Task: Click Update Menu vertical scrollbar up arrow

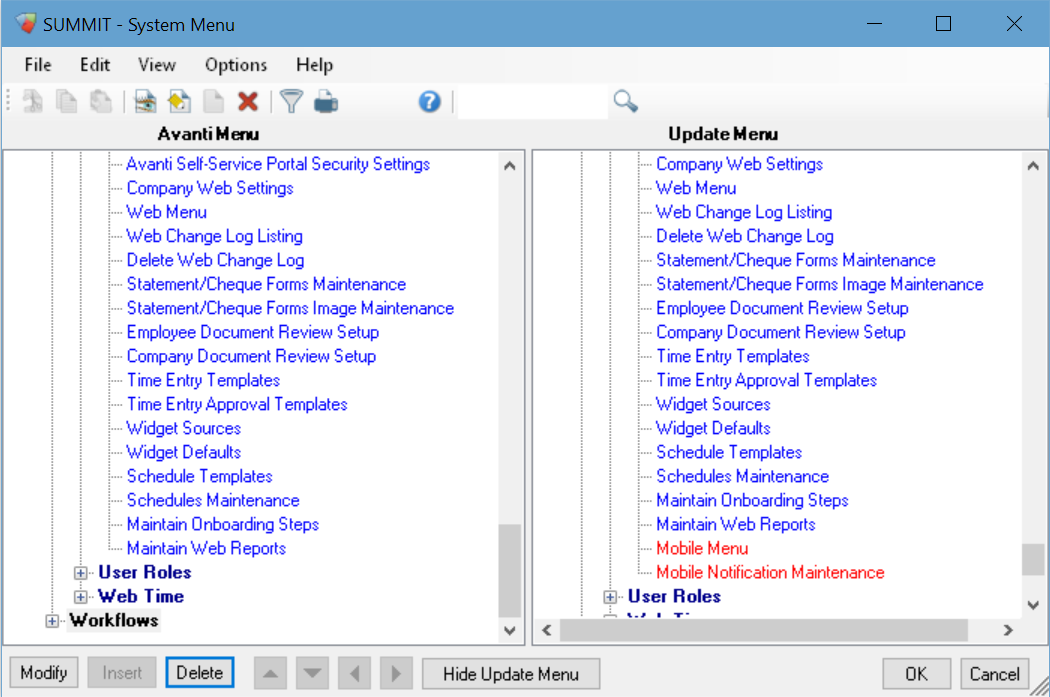Action: click(x=1033, y=165)
